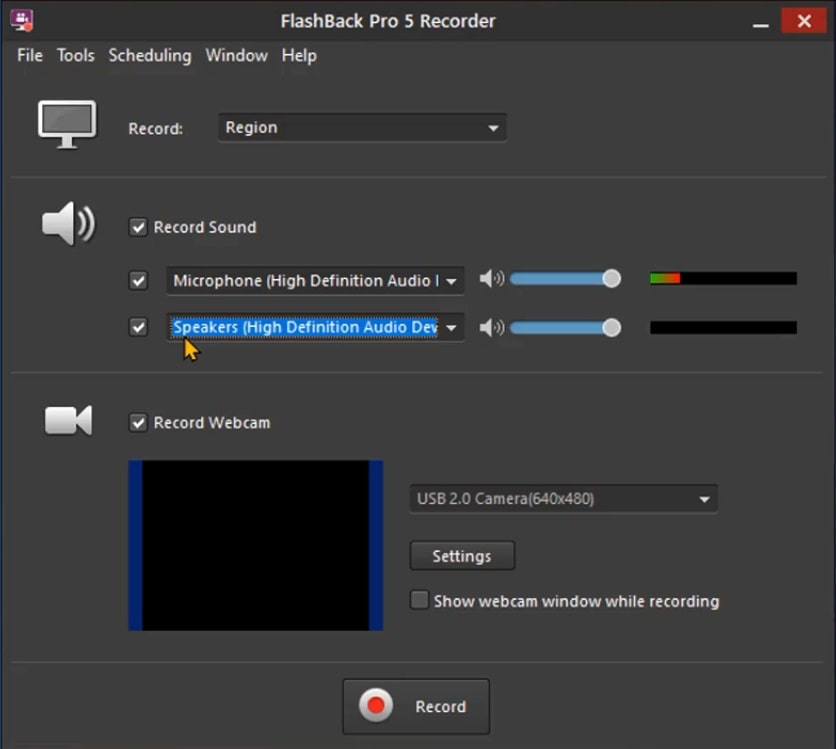Open the Scheduling menu

(x=150, y=55)
